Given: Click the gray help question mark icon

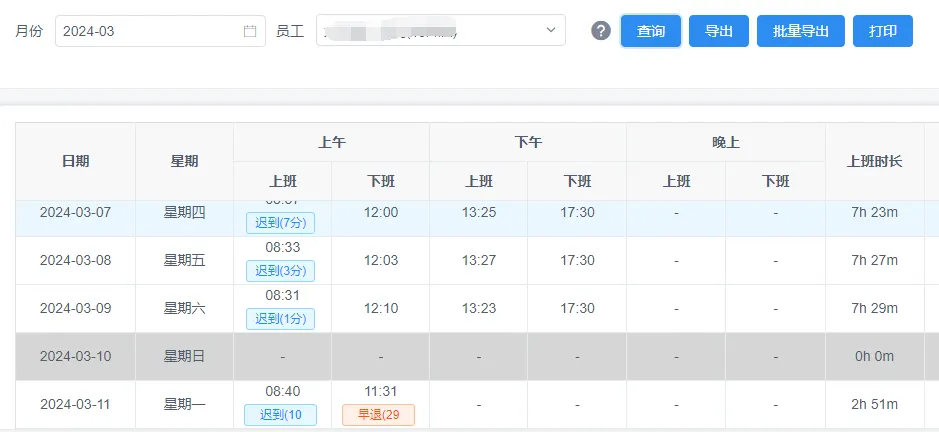Looking at the screenshot, I should point(600,31).
